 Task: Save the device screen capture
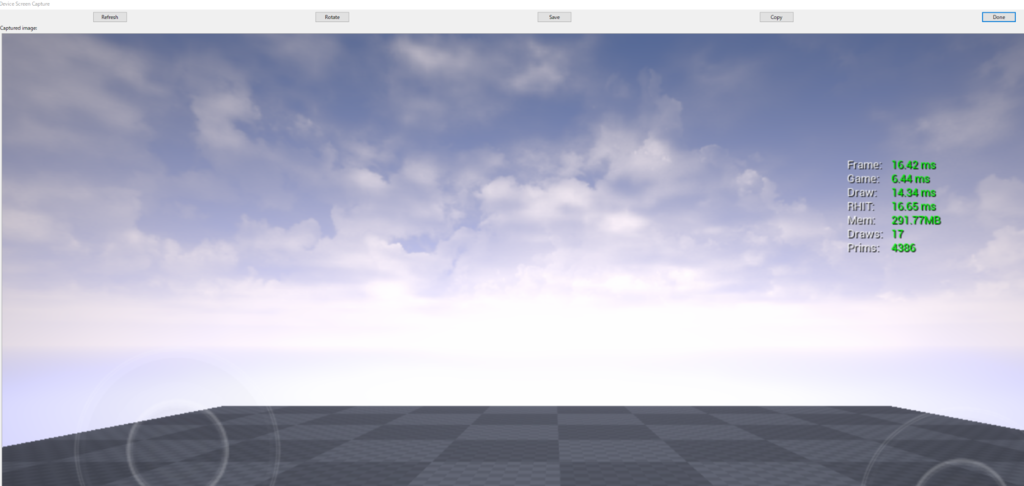point(554,17)
